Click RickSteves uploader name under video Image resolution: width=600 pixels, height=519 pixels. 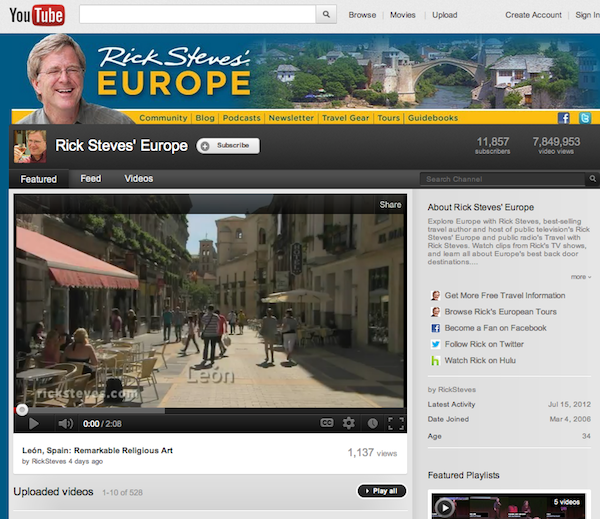tap(49, 462)
